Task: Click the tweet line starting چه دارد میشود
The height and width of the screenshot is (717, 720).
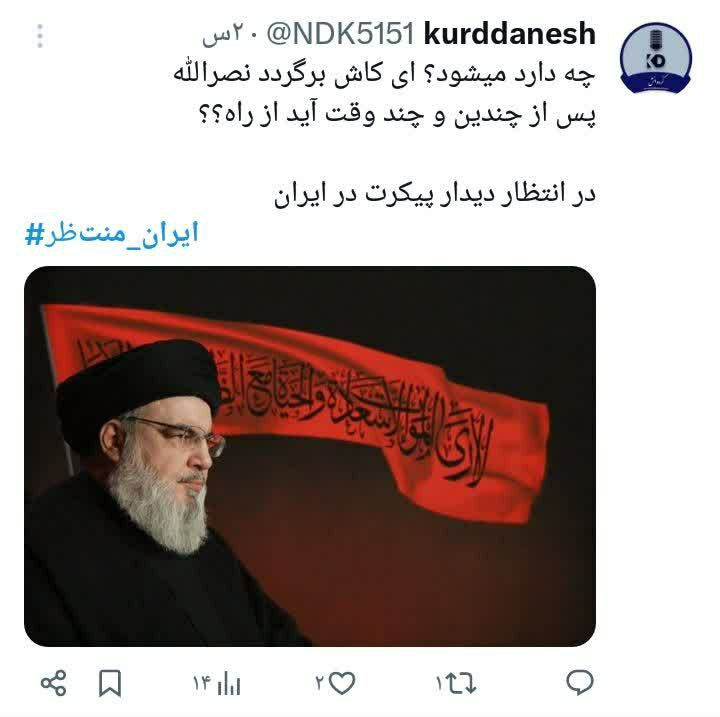Action: point(385,74)
